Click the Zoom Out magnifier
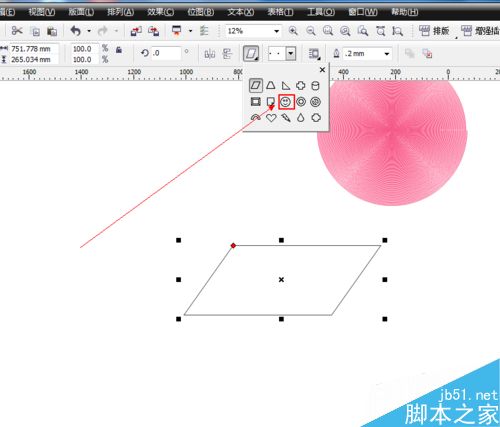This screenshot has width=500, height=427. click(311, 31)
